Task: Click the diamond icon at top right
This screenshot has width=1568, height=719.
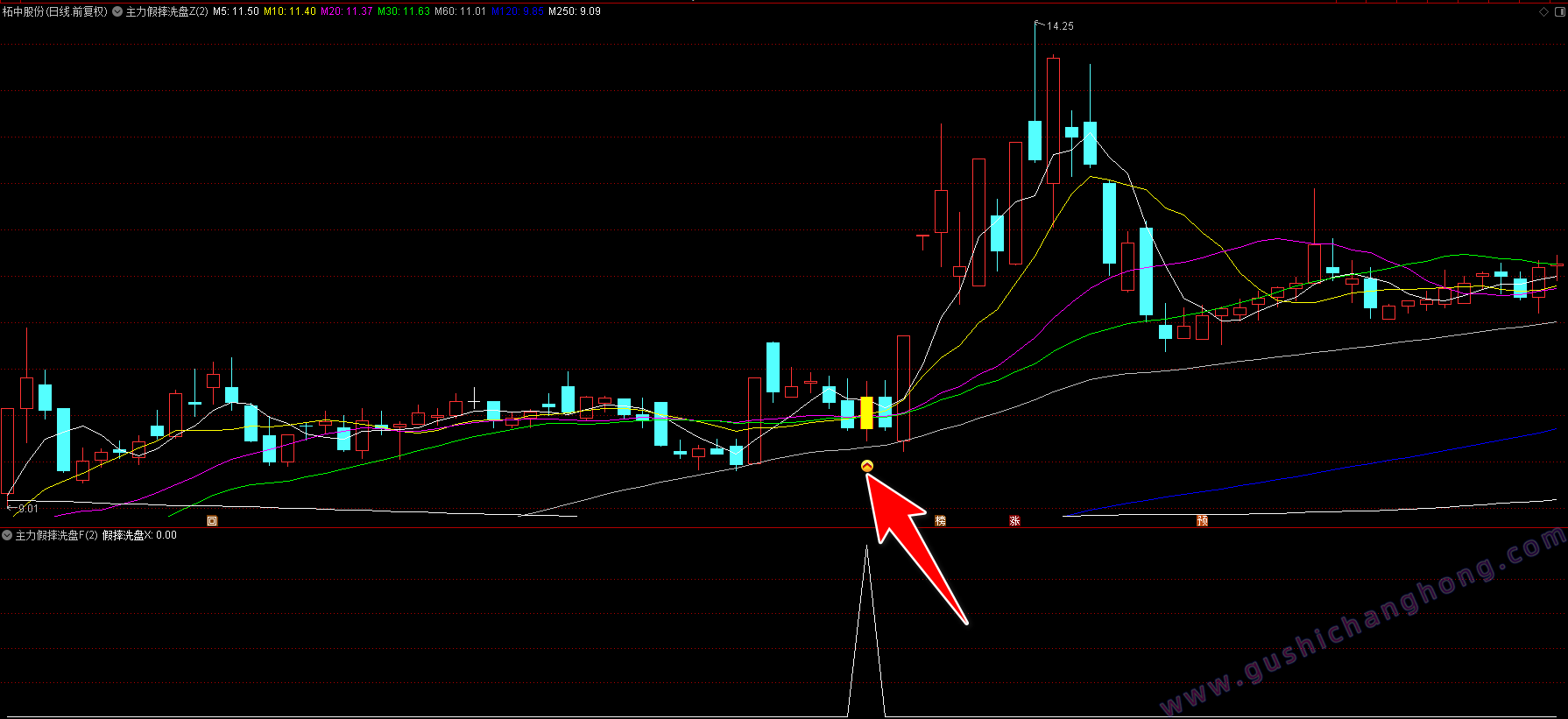Action: [1543, 11]
